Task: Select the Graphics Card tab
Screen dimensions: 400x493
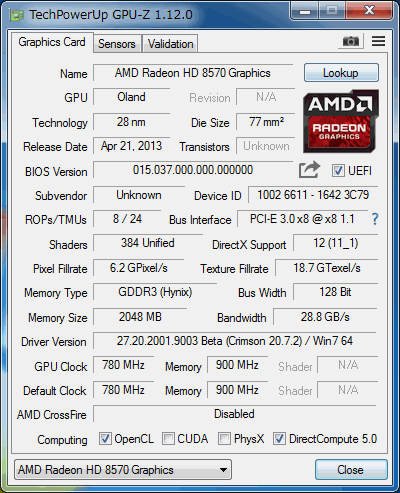Action: pyautogui.click(x=52, y=42)
